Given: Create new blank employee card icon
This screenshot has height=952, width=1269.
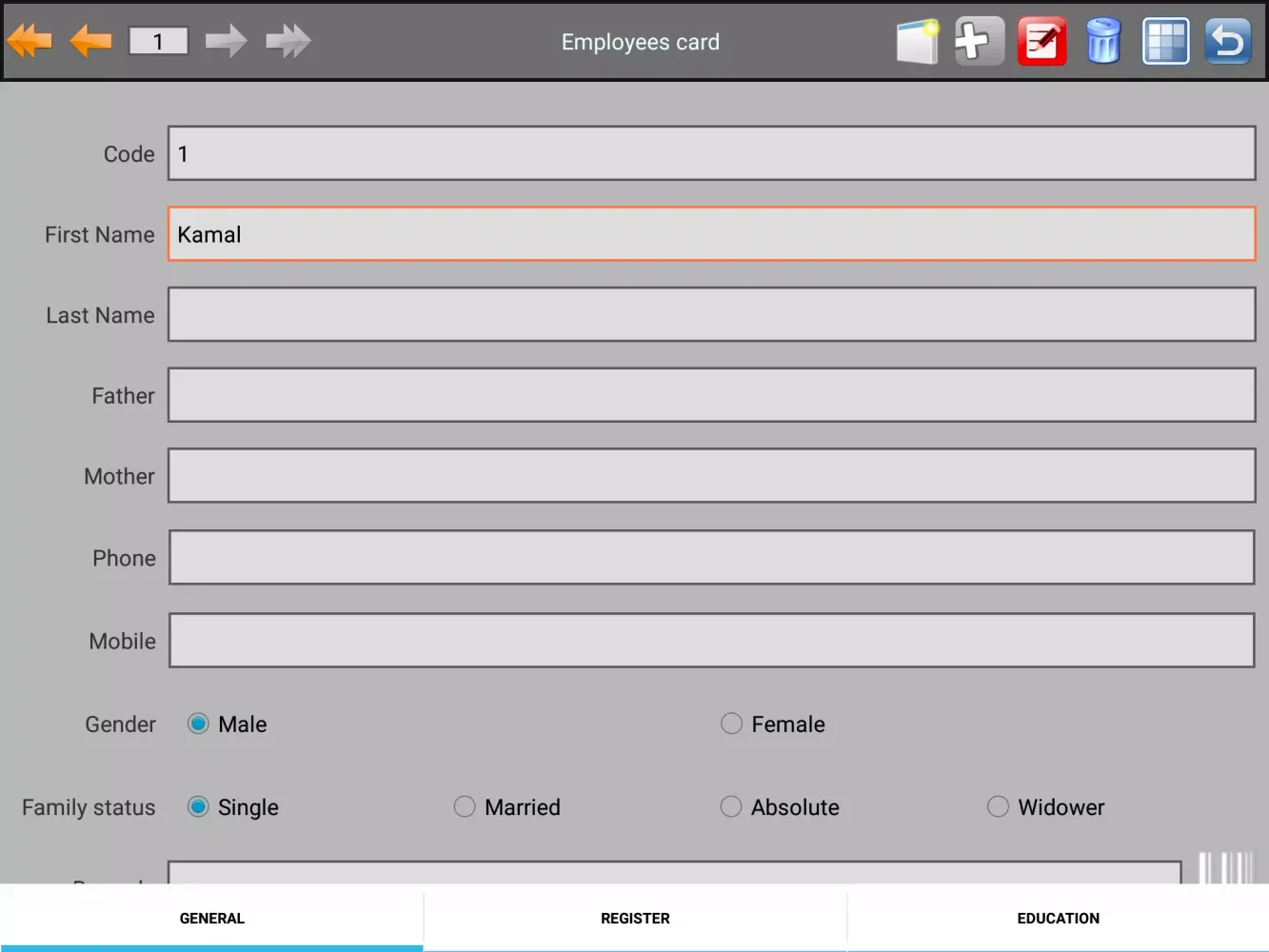Looking at the screenshot, I should [x=919, y=41].
